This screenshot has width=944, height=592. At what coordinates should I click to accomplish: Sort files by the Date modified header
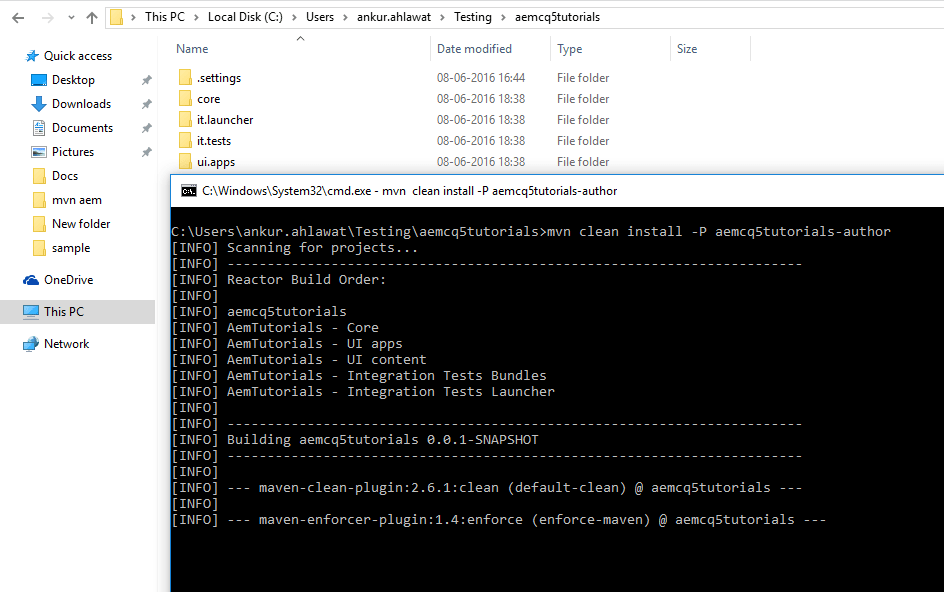click(472, 48)
